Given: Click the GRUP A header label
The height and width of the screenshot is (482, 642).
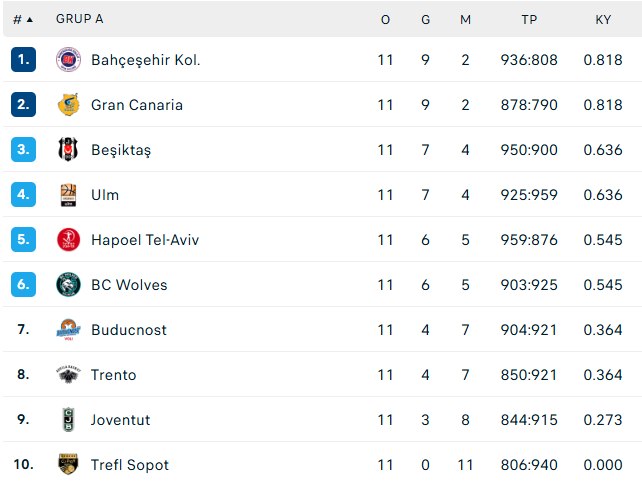Looking at the screenshot, I should (x=80, y=19).
